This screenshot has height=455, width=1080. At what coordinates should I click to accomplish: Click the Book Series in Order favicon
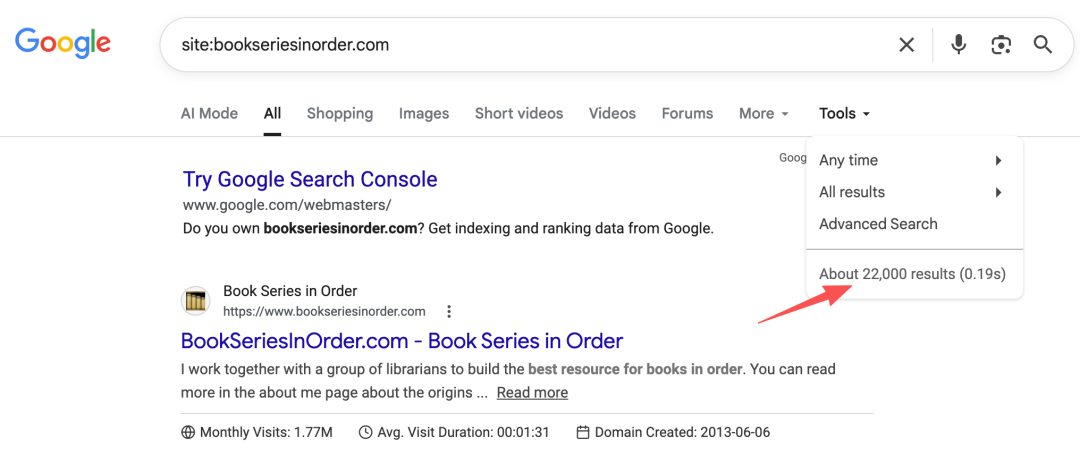(x=196, y=301)
